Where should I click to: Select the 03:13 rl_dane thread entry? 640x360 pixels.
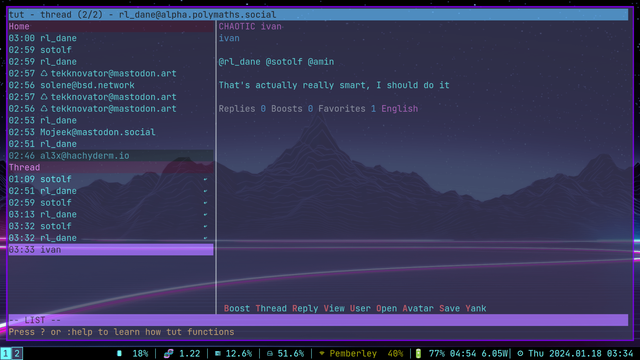click(111, 214)
